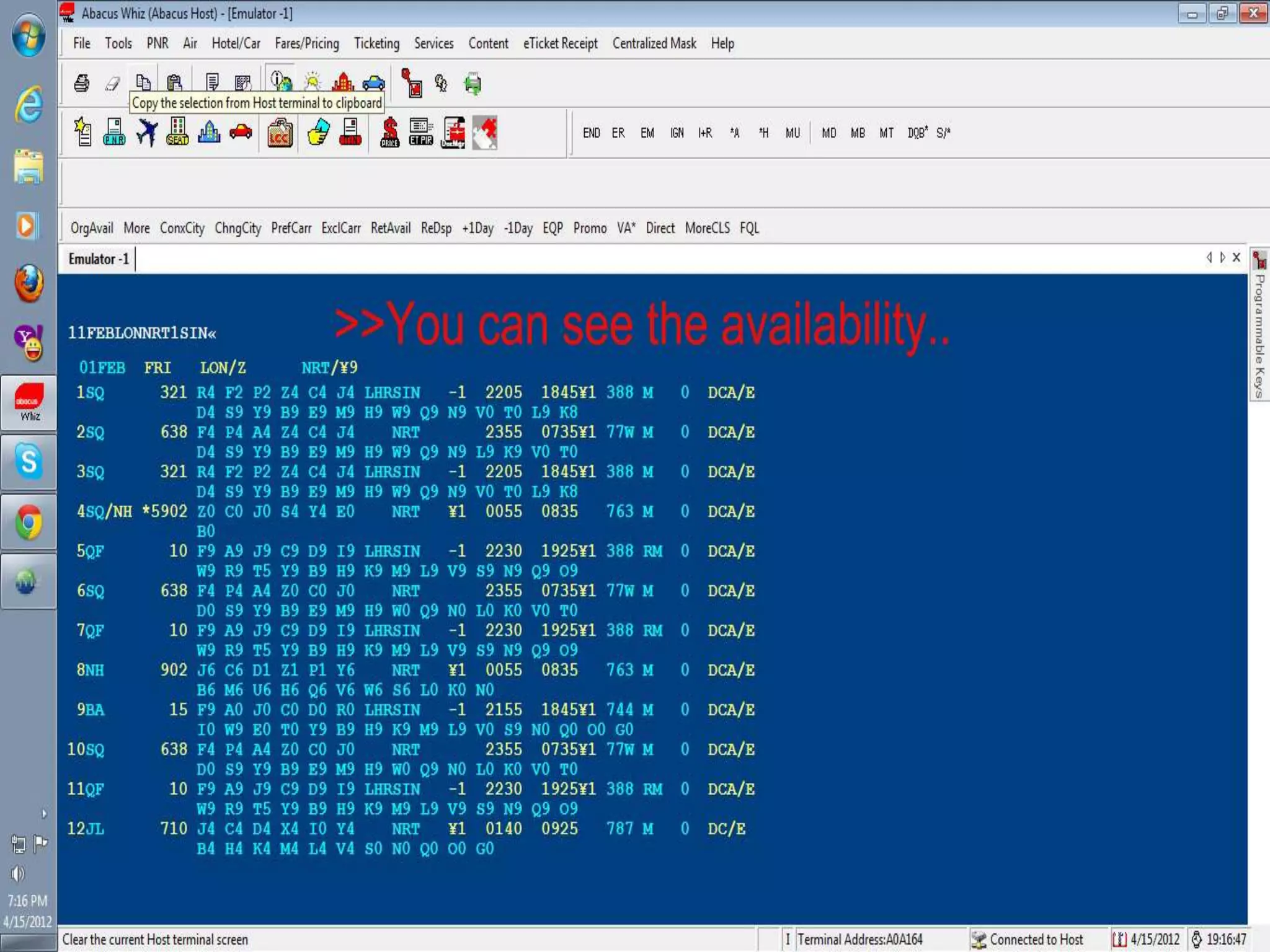Open the Fares/Pricing menu
1270x952 pixels.
(307, 43)
